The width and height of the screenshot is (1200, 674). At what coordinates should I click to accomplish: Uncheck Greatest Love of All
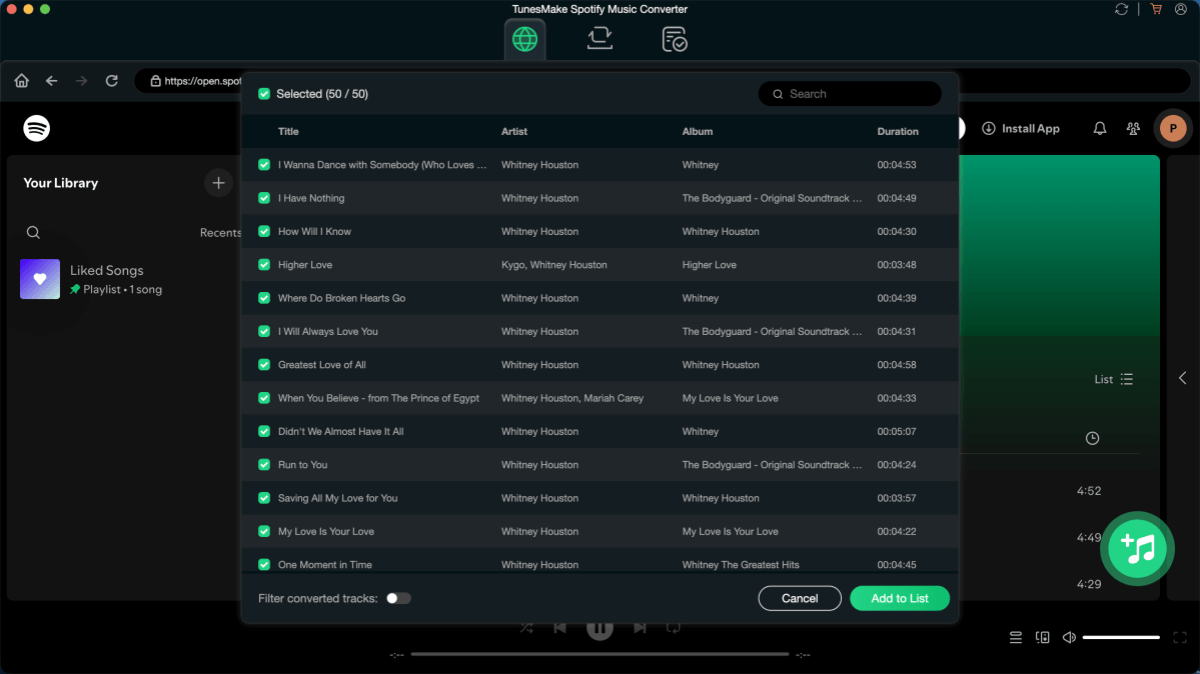pyautogui.click(x=264, y=365)
